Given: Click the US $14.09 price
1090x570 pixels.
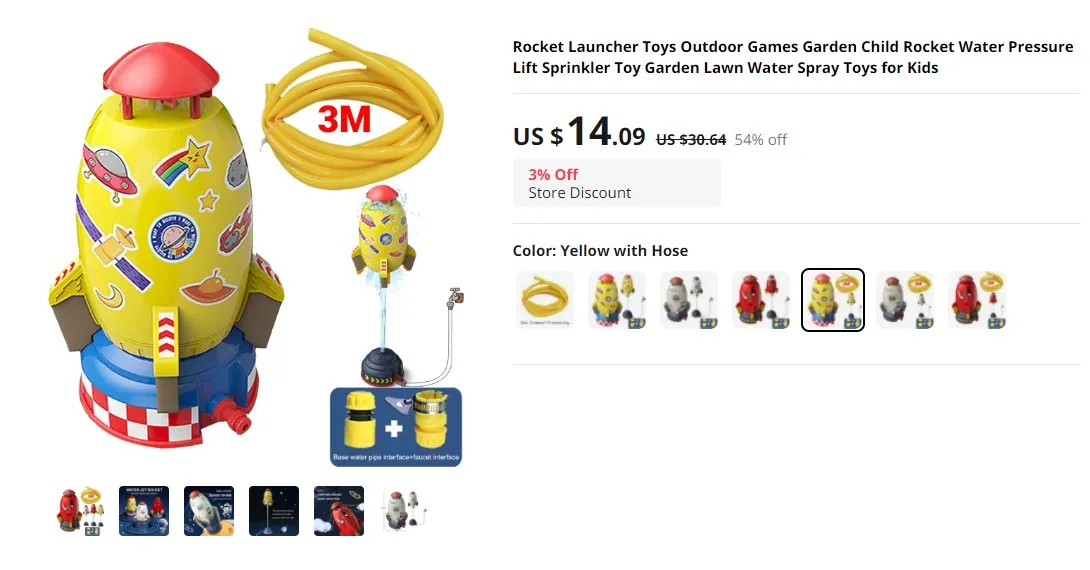Looking at the screenshot, I should [579, 131].
